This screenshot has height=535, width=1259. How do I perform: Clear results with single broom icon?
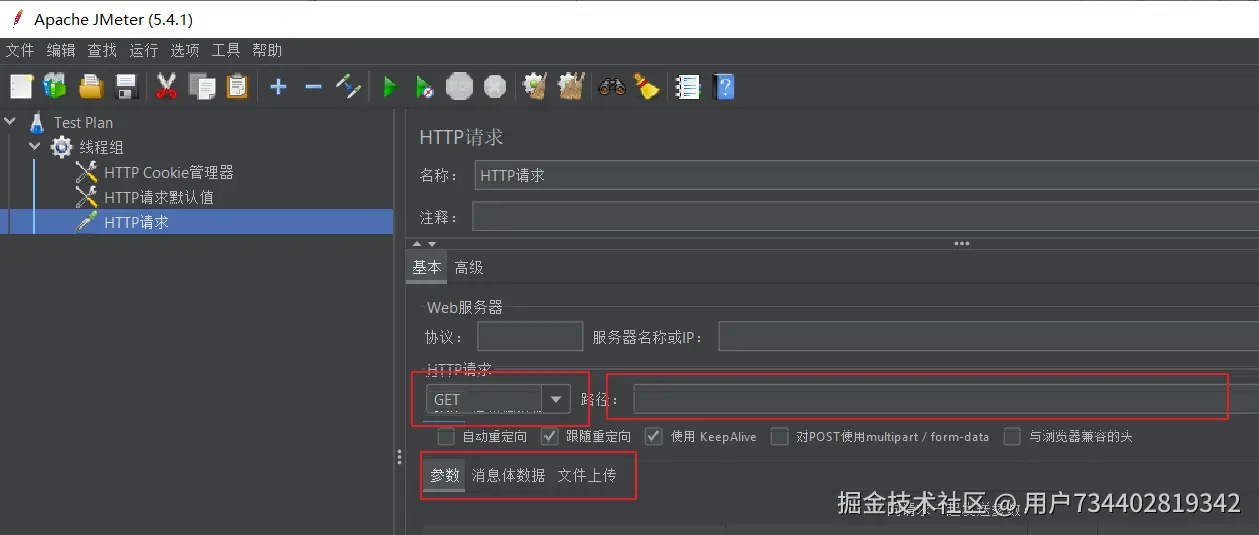pos(535,87)
